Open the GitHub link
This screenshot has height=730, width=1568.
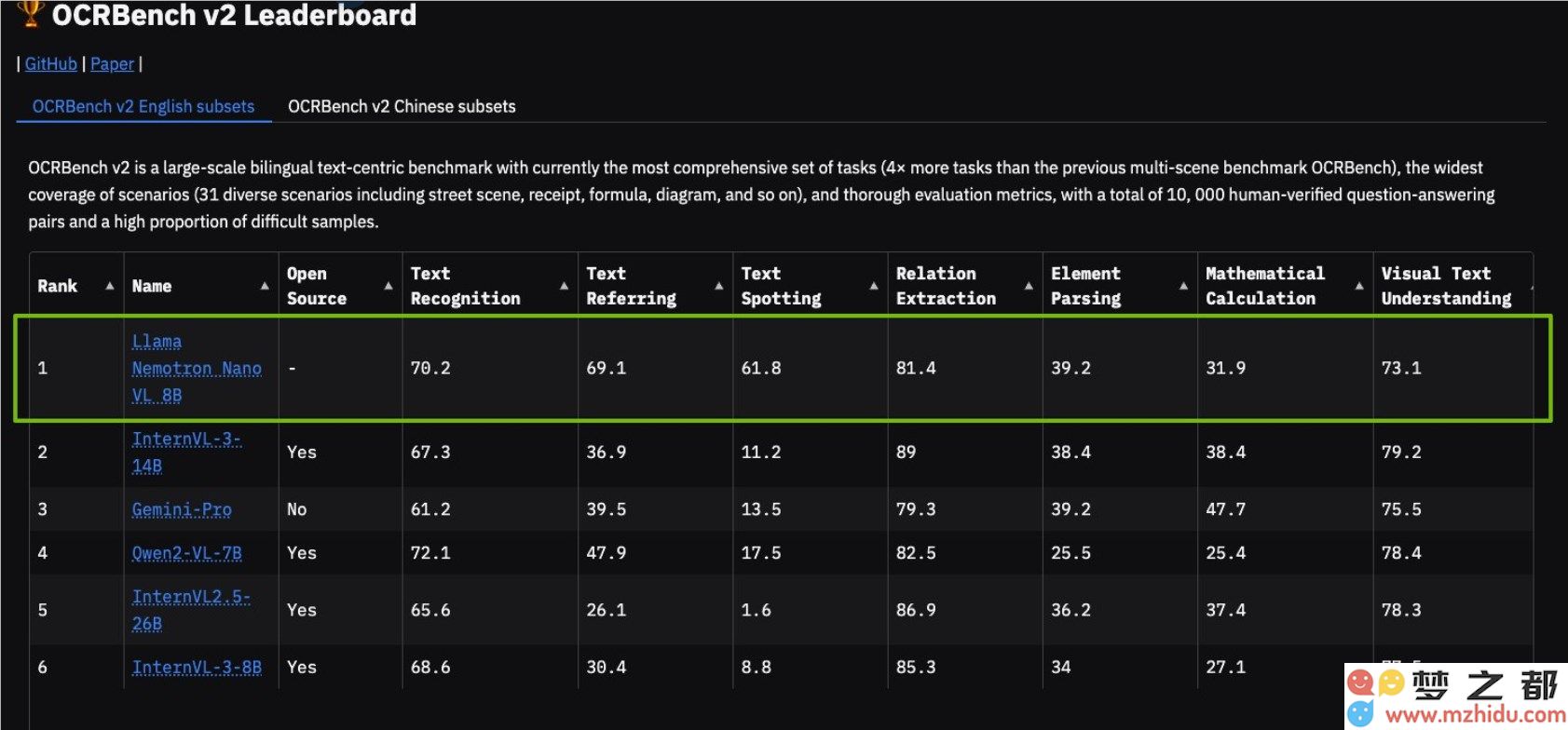[51, 63]
